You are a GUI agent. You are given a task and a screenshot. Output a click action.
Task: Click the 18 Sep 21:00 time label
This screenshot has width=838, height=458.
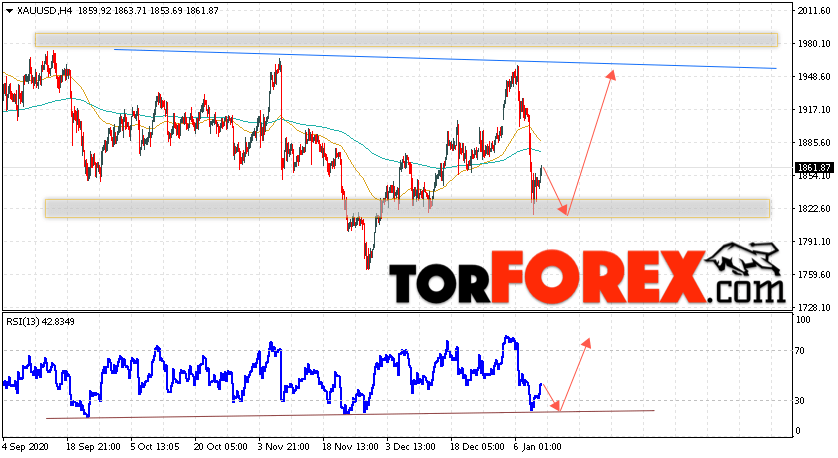pos(93,447)
